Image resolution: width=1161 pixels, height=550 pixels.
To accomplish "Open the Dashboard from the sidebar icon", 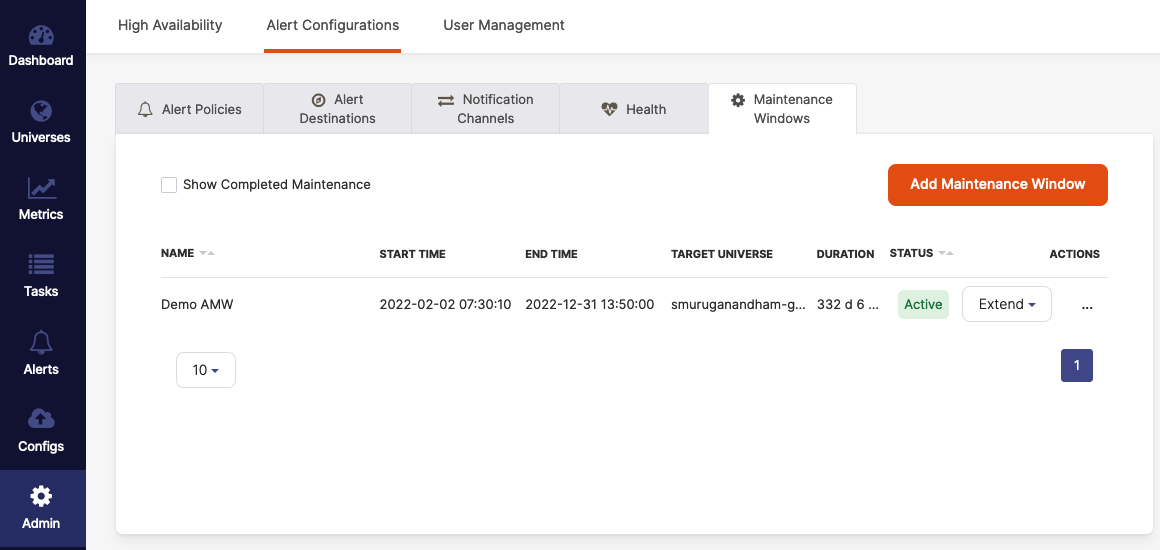I will point(41,36).
